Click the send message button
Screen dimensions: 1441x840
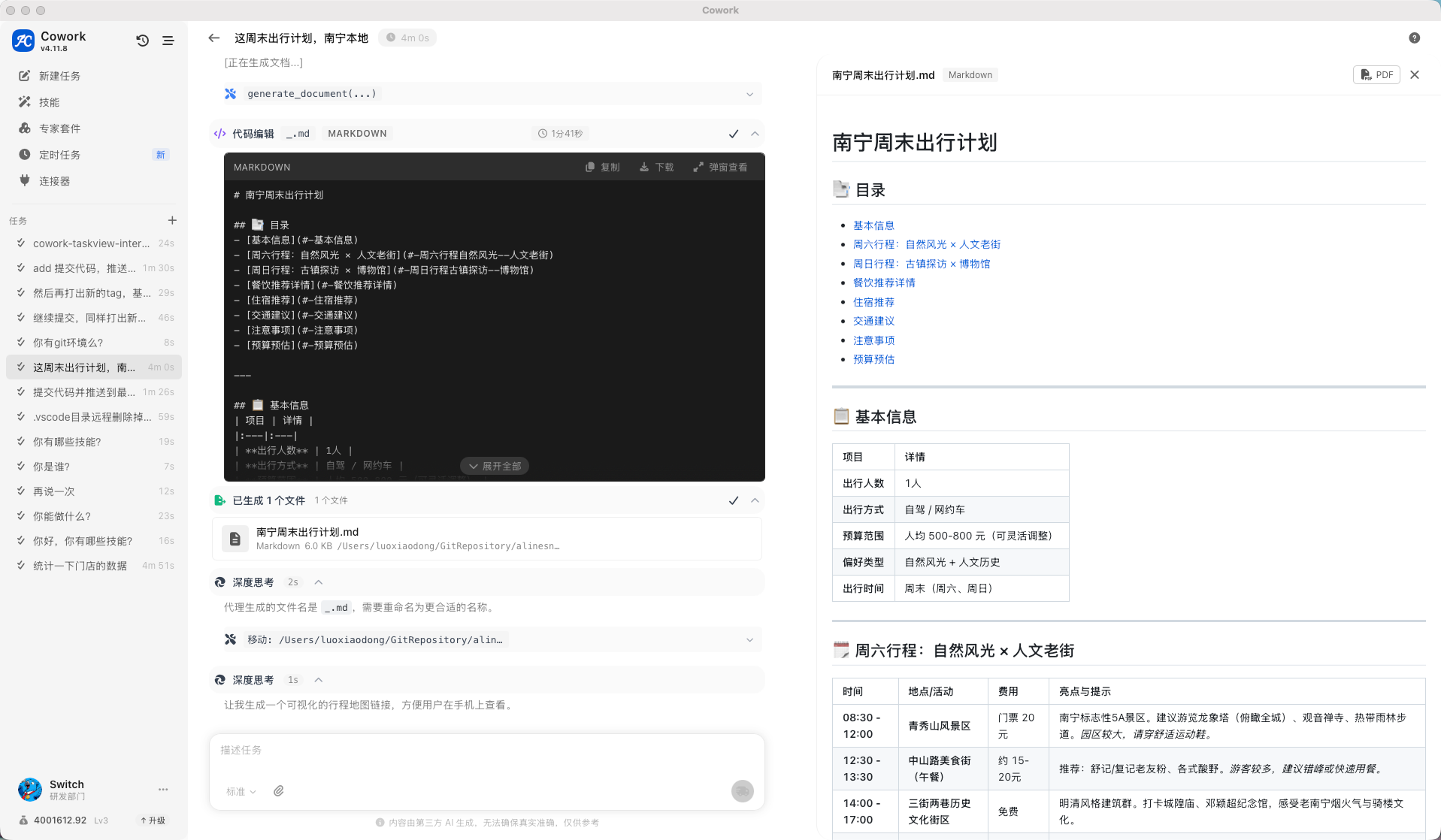[x=743, y=791]
